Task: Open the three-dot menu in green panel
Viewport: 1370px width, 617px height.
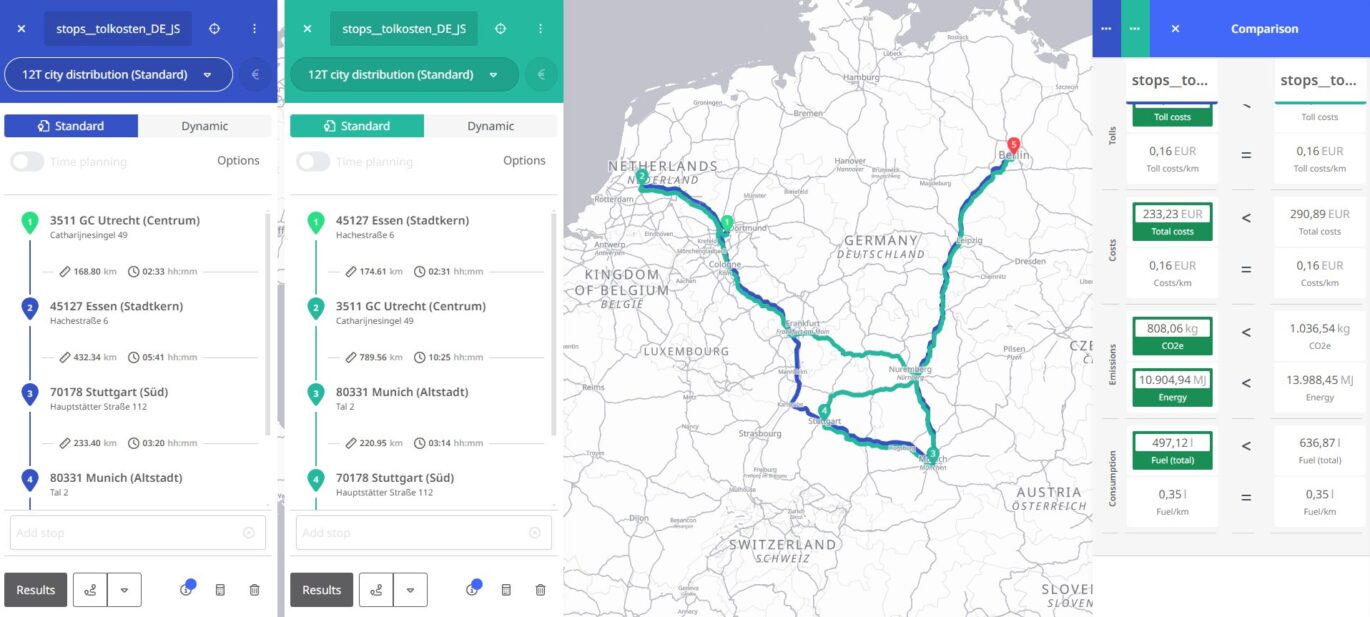Action: [540, 29]
